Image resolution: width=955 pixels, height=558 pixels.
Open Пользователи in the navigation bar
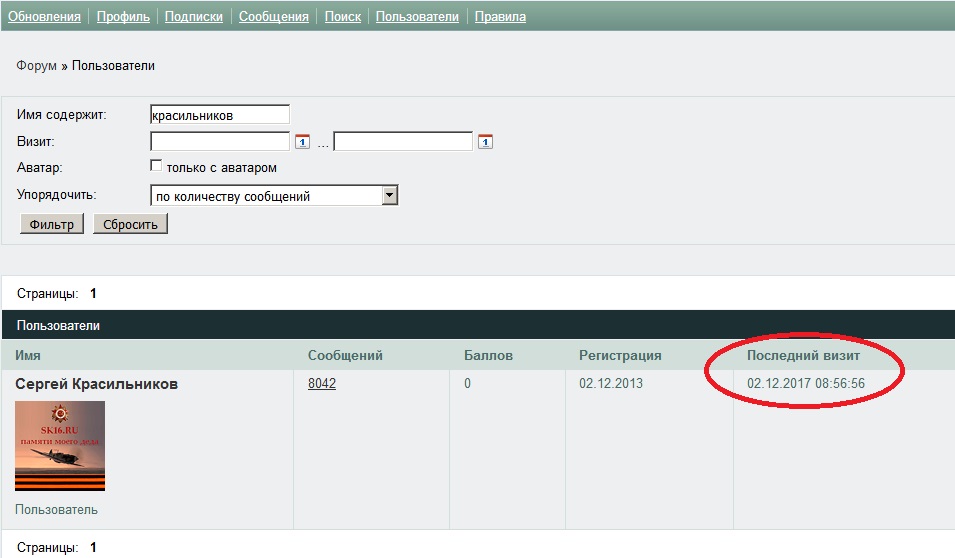pyautogui.click(x=417, y=17)
